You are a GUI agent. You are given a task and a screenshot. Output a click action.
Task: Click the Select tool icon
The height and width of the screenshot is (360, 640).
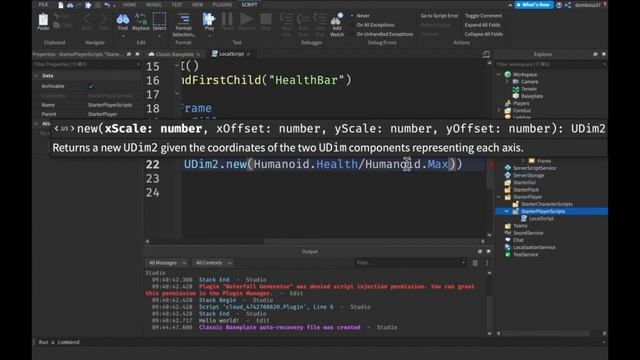coord(159,19)
